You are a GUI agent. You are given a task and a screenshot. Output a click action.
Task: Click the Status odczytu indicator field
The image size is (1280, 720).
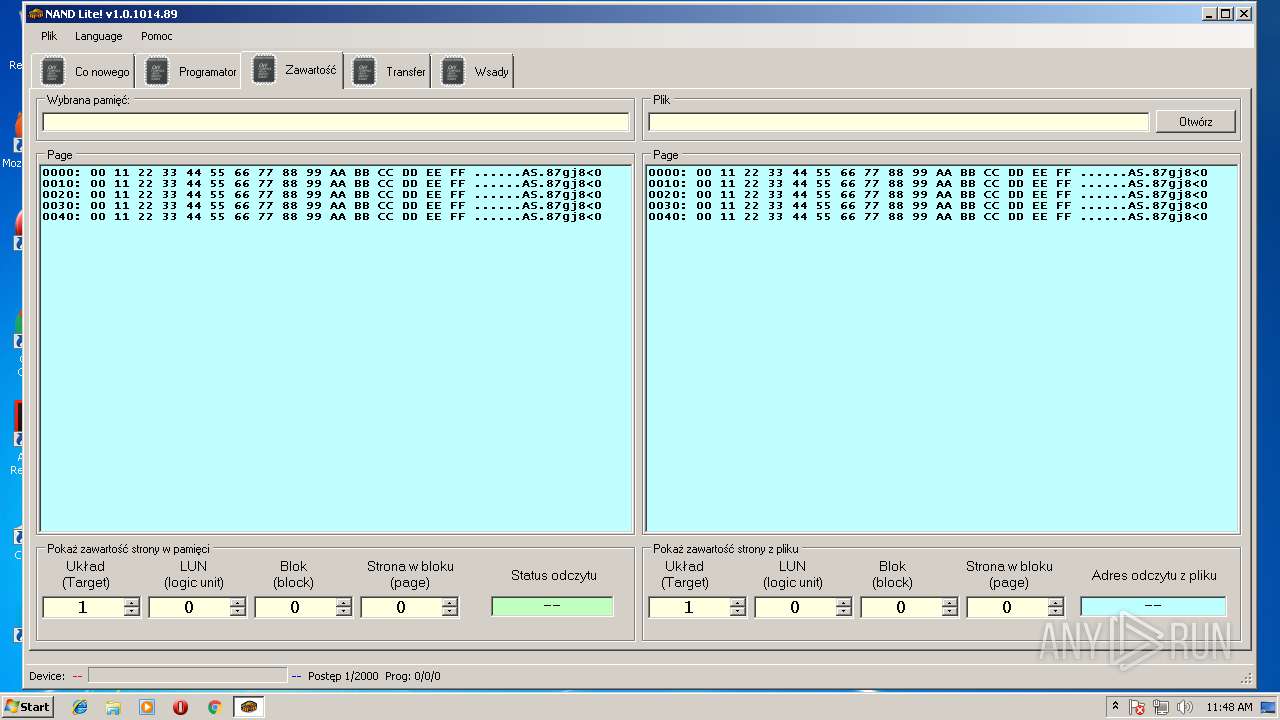552,606
